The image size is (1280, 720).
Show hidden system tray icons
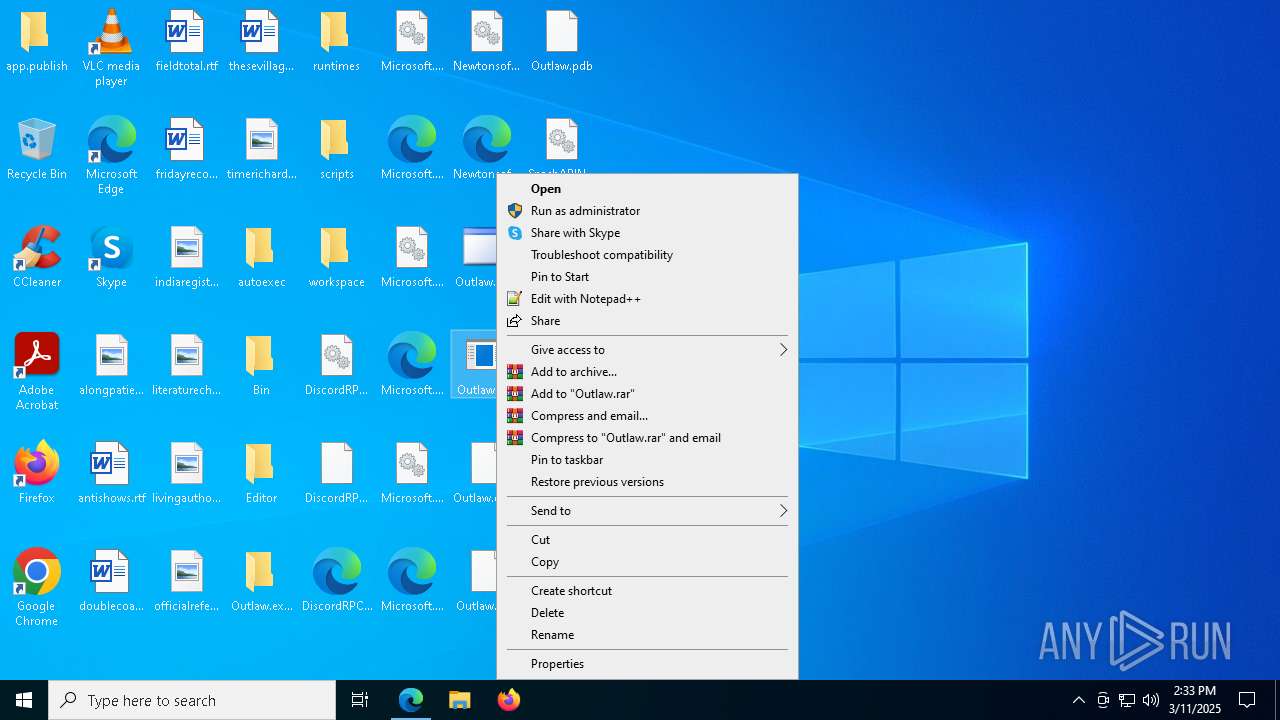point(1078,700)
